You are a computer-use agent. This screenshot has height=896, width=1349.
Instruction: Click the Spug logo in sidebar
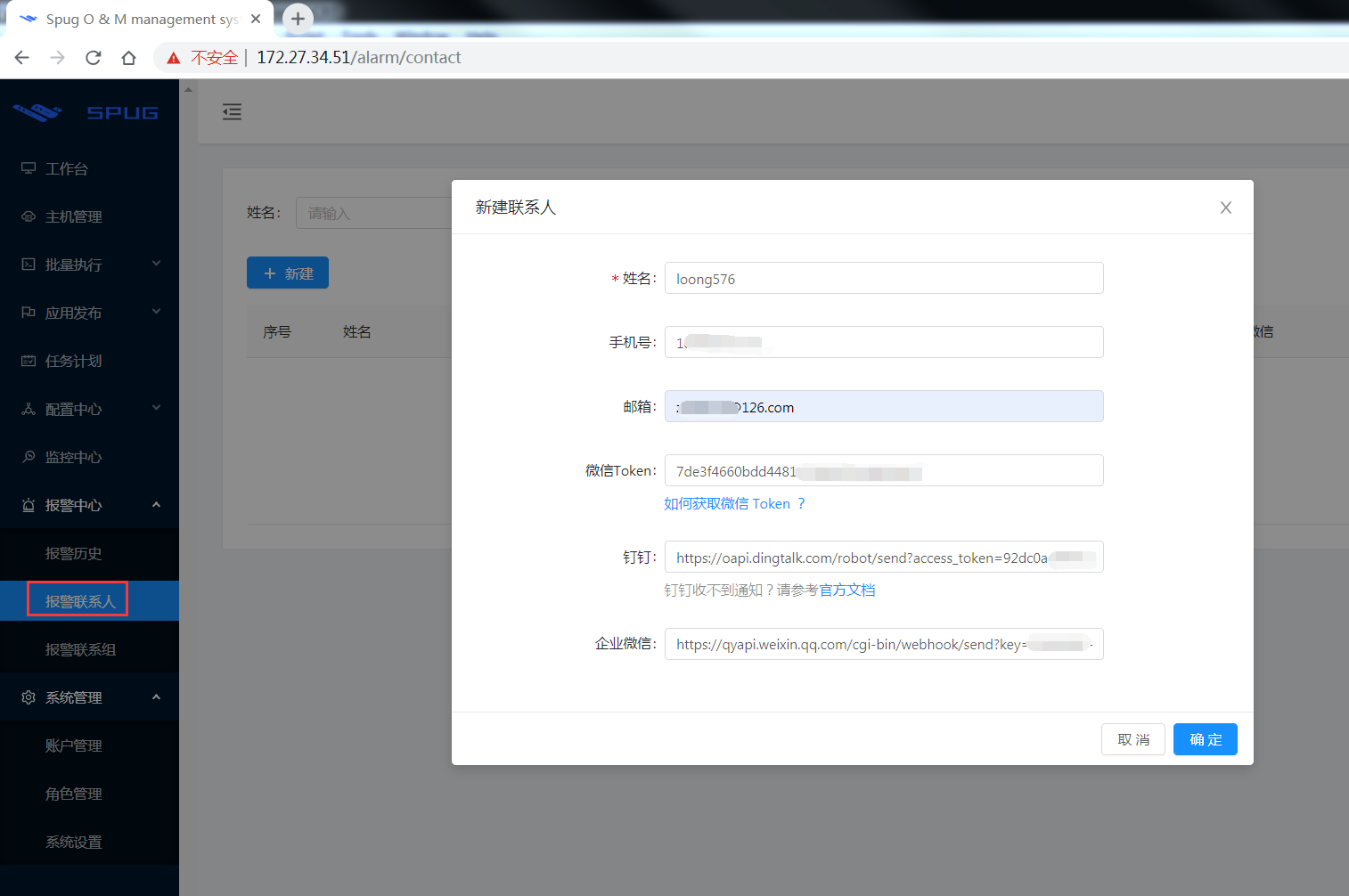click(x=86, y=112)
